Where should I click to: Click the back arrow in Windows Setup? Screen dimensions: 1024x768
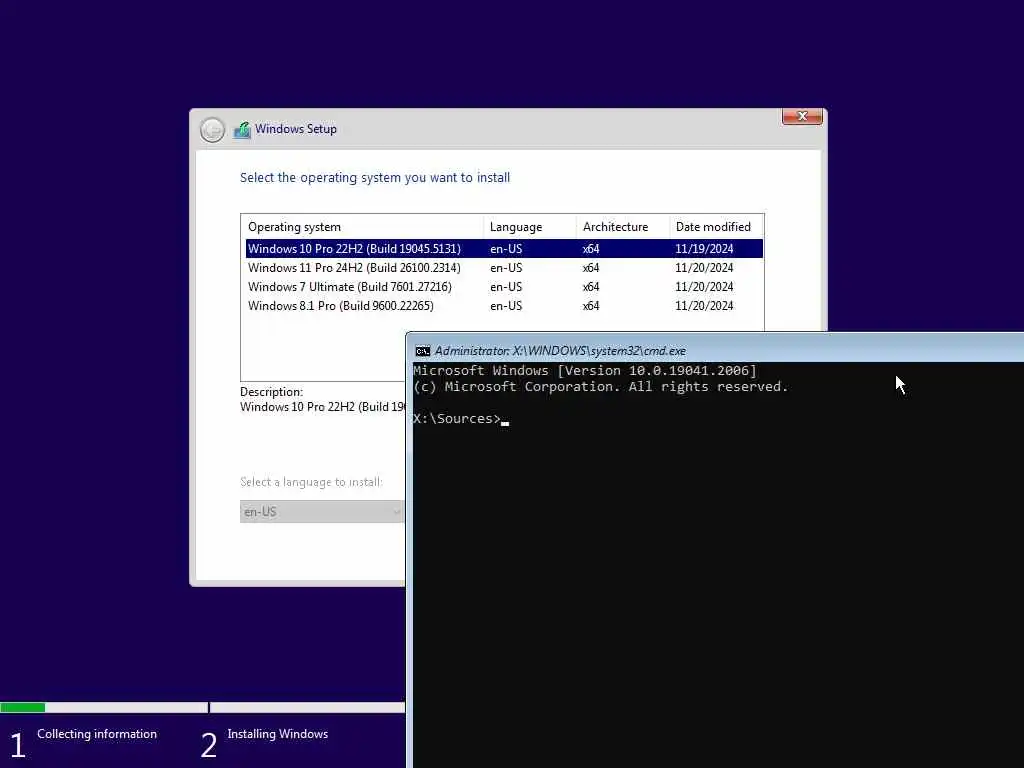click(x=212, y=130)
